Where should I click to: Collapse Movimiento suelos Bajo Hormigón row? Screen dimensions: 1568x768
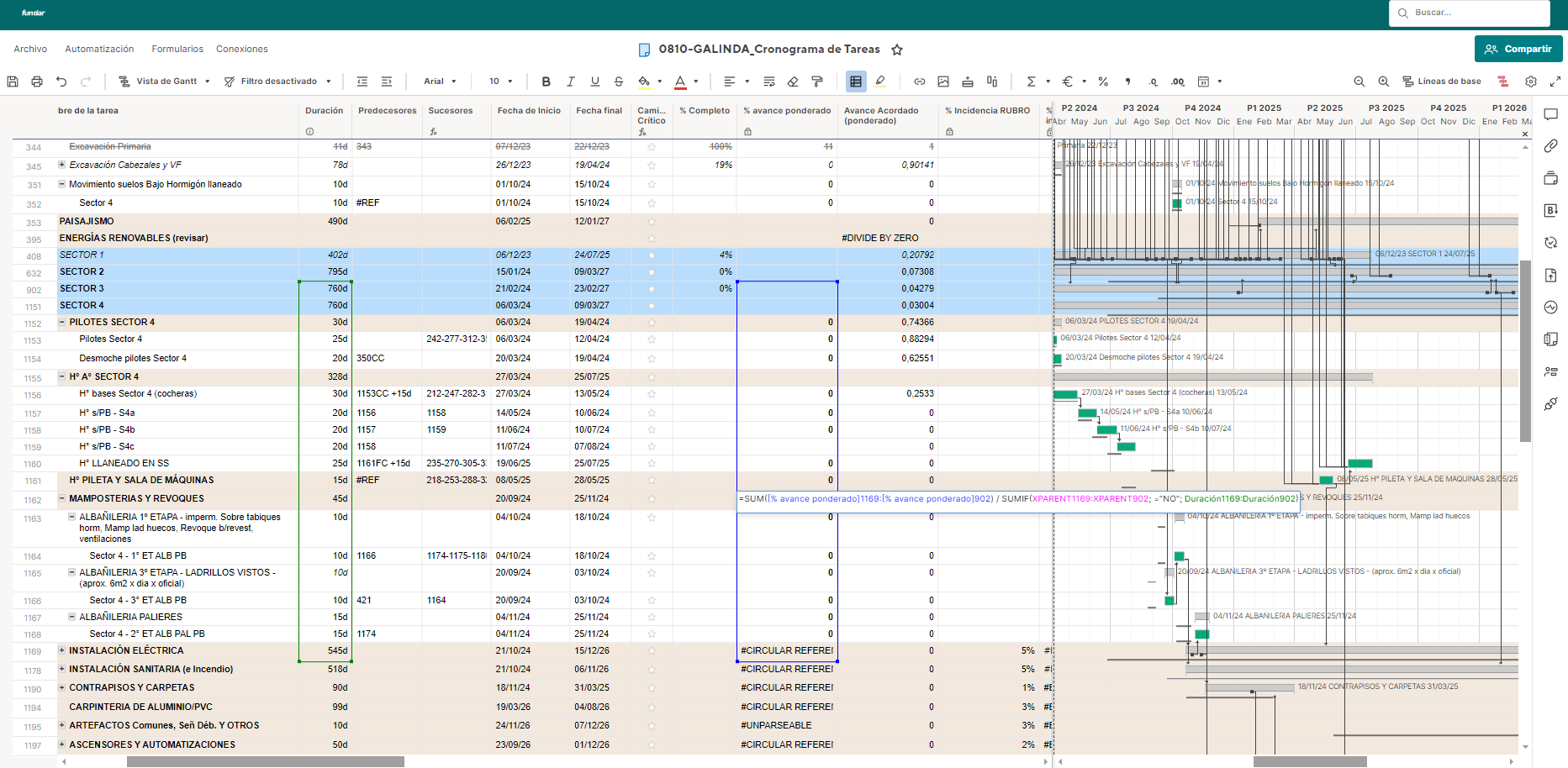coord(61,184)
